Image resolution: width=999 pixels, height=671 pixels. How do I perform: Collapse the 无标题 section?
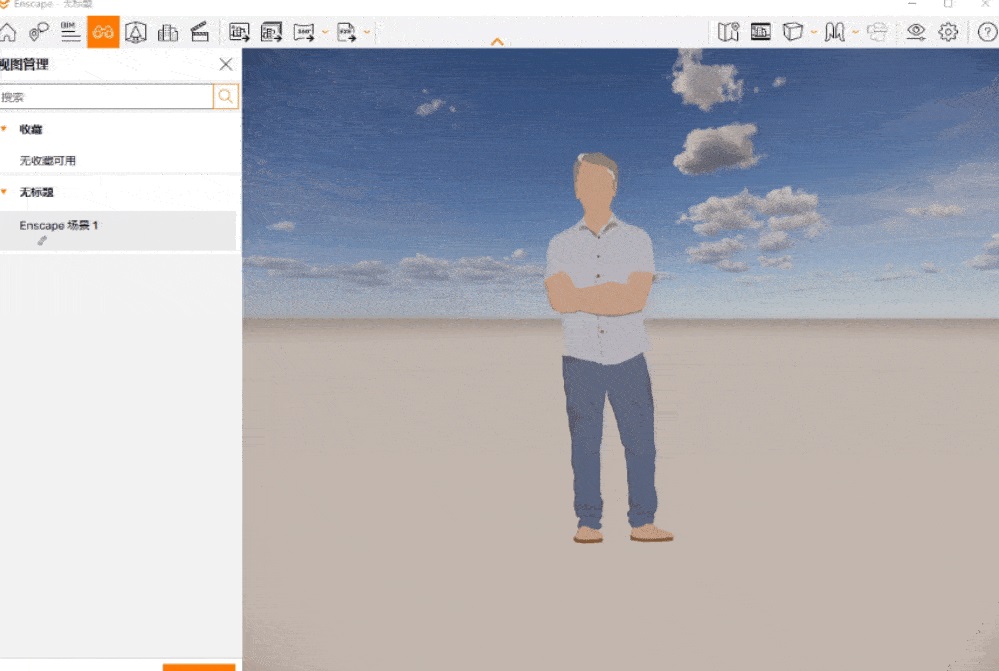4,191
